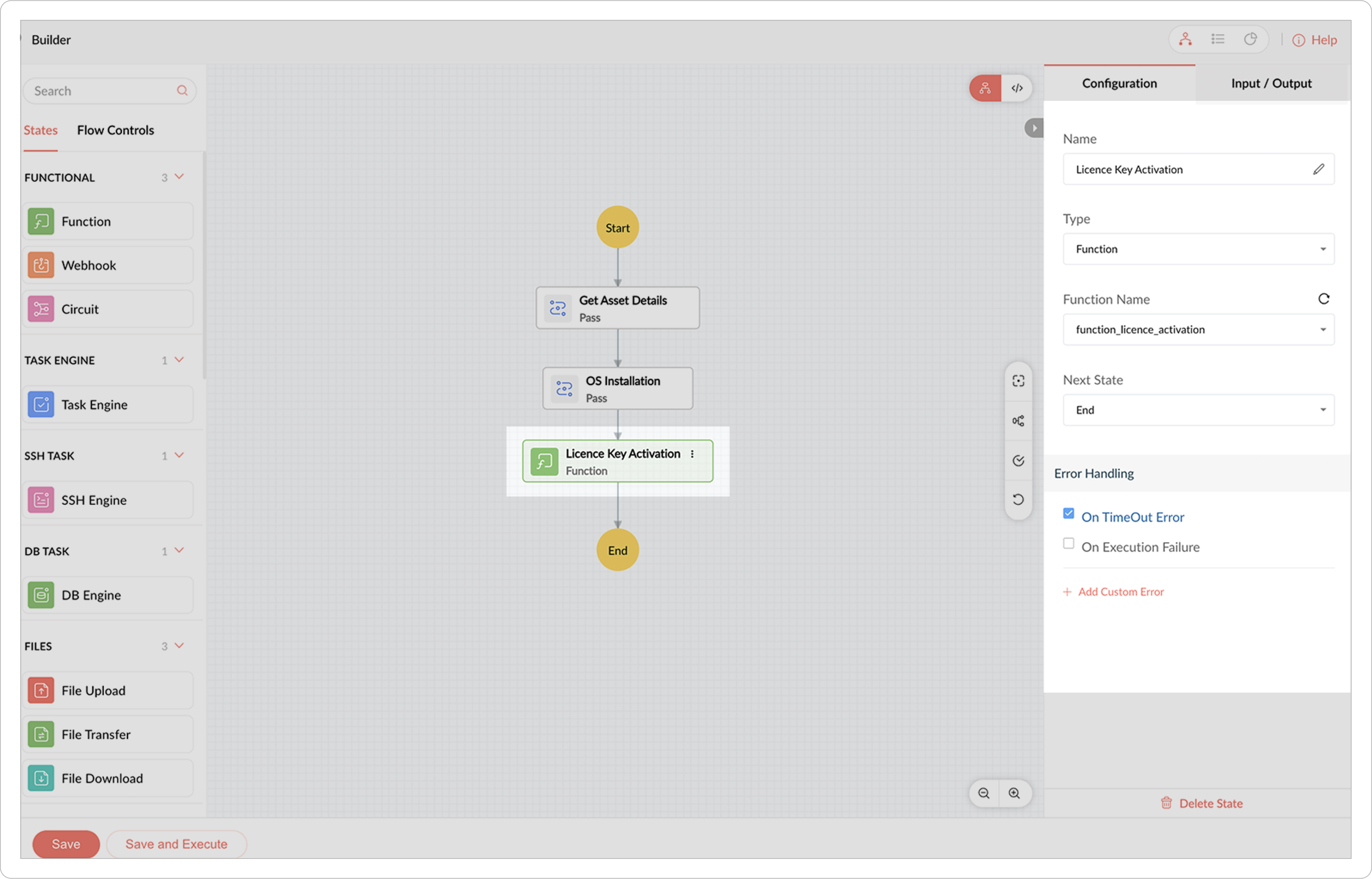Click the zoom in magnifier icon
Screen dimensions: 1372x879
[x=1014, y=793]
